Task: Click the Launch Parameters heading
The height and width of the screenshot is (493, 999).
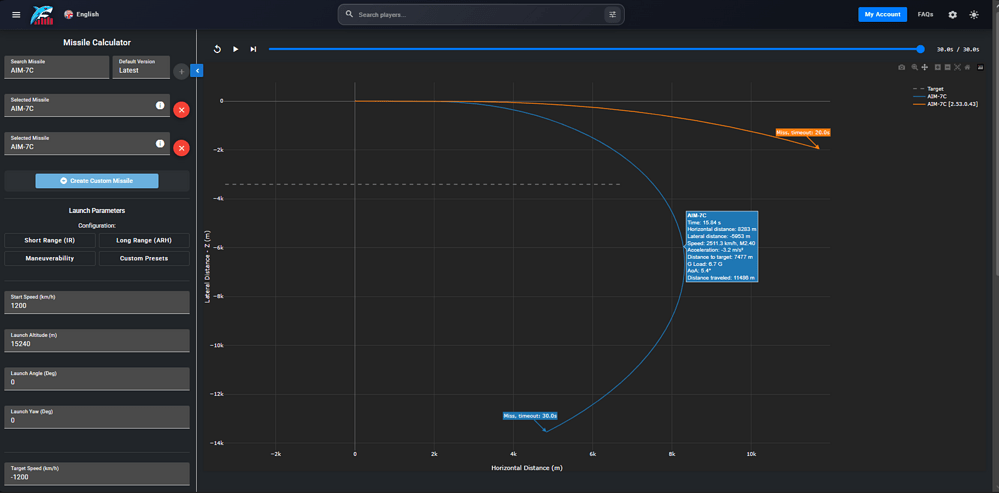Action: click(97, 210)
